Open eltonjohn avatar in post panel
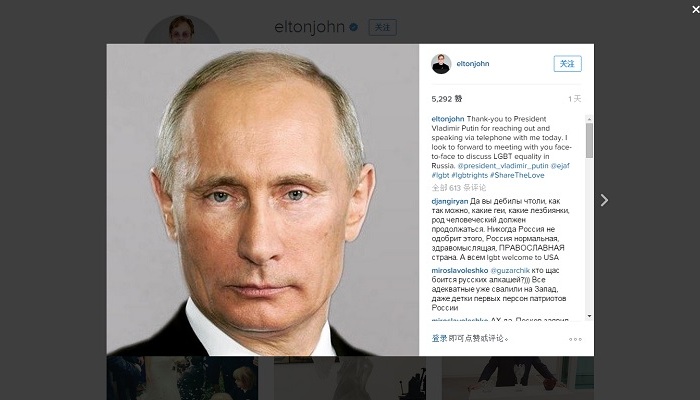Image resolution: width=700 pixels, height=400 pixels. 441,64
